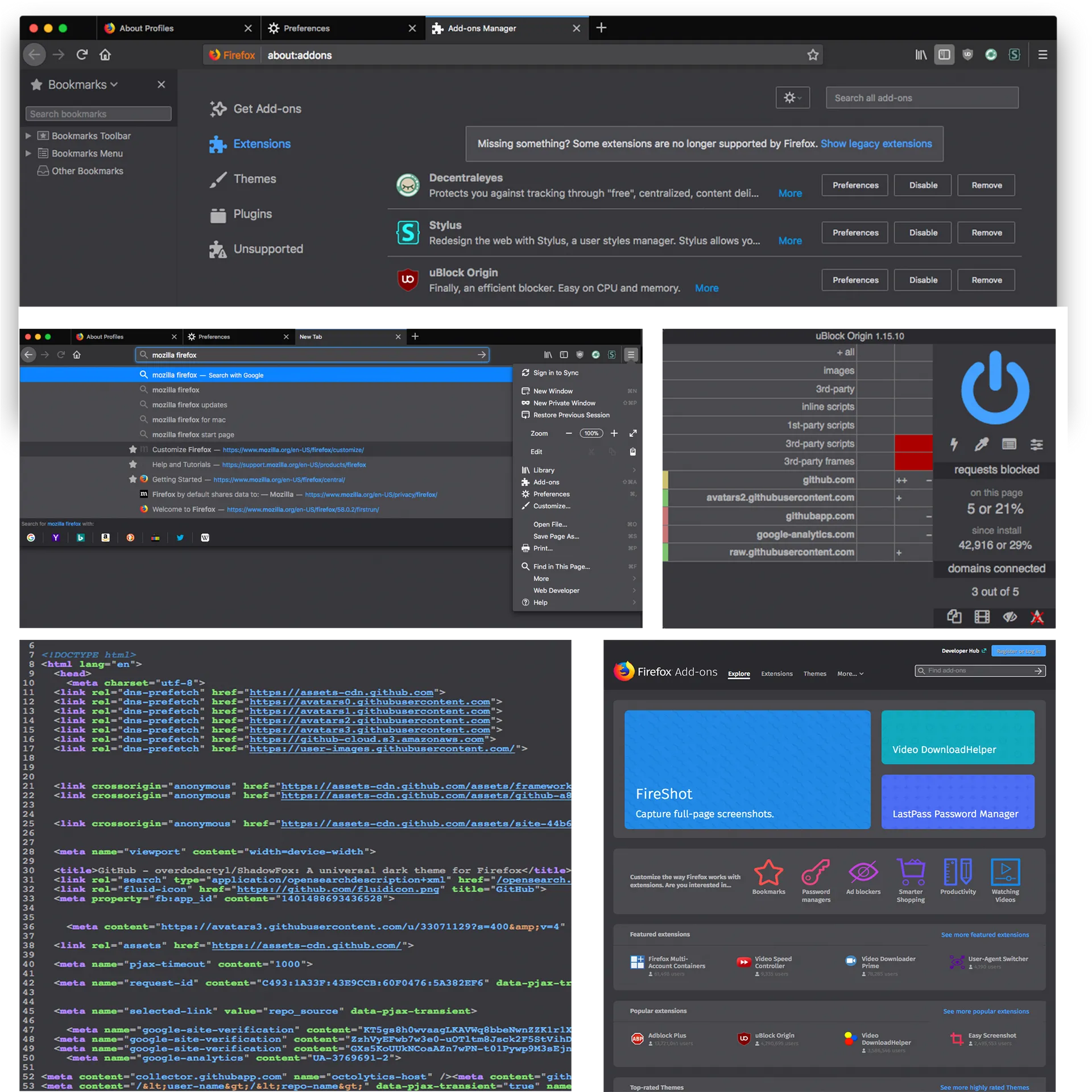The width and height of the screenshot is (1092, 1092).
Task: Expand the Bookmarks Menu folder
Action: (x=28, y=153)
